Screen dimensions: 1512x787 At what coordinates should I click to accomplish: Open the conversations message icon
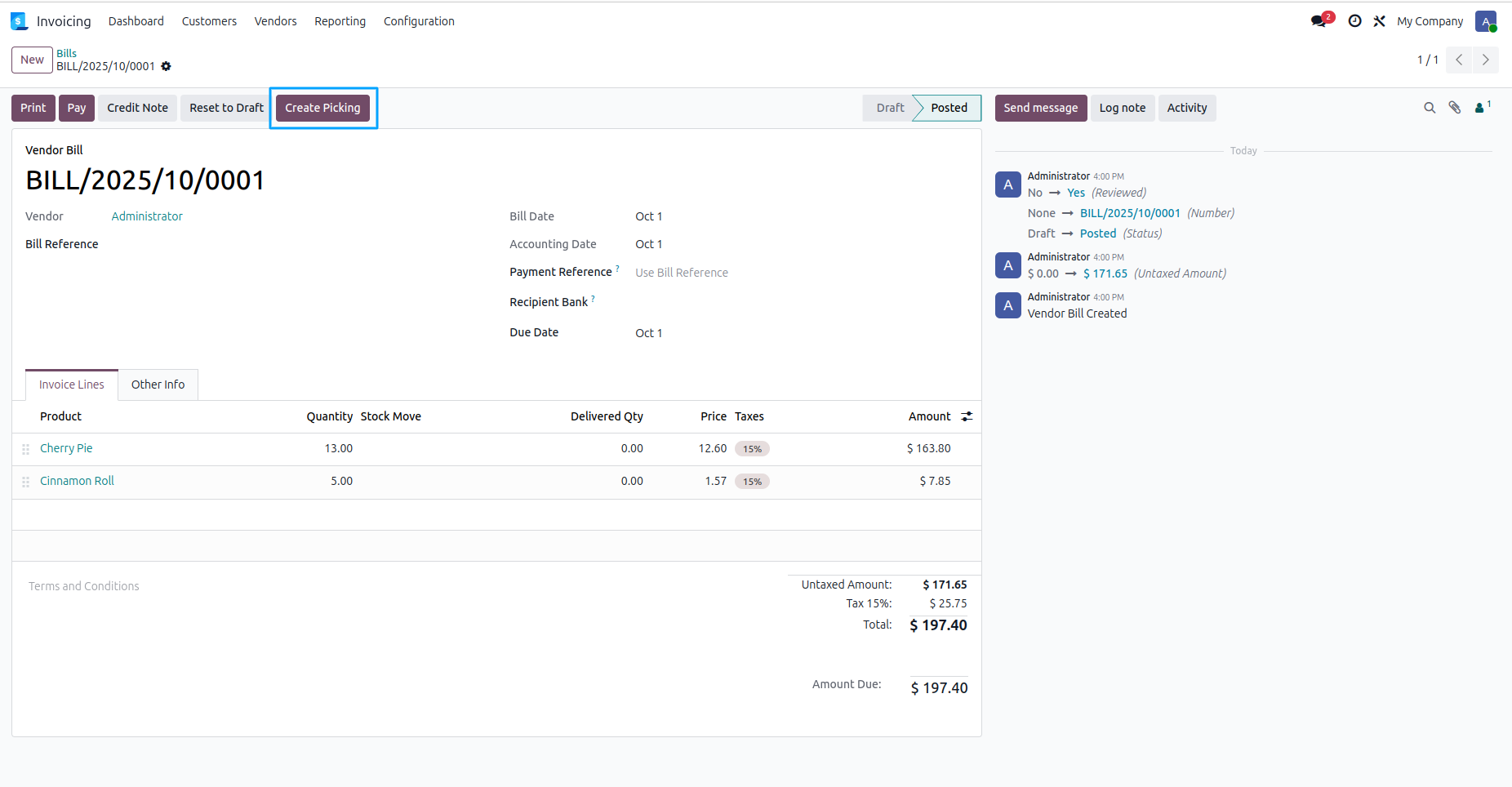pos(1319,21)
